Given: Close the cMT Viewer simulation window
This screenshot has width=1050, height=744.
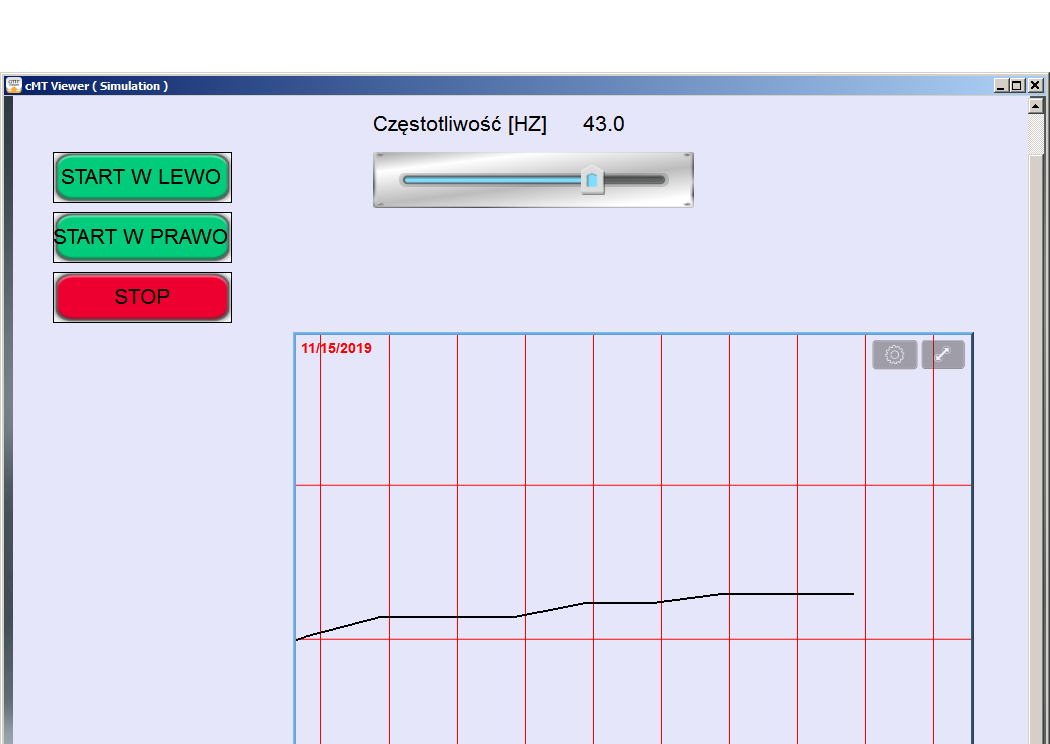Looking at the screenshot, I should (x=1035, y=86).
